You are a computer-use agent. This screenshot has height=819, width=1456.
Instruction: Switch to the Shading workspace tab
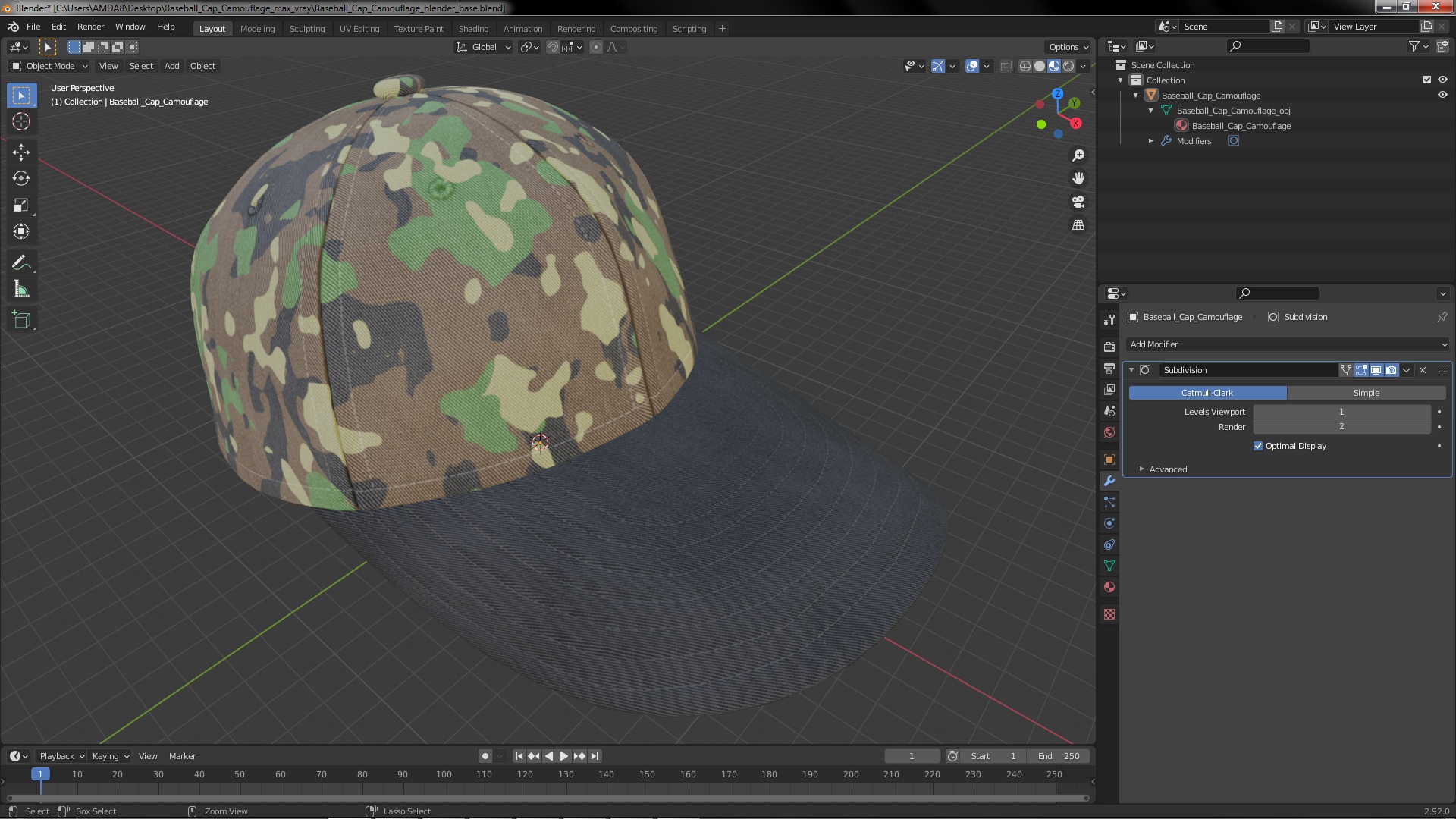(473, 29)
